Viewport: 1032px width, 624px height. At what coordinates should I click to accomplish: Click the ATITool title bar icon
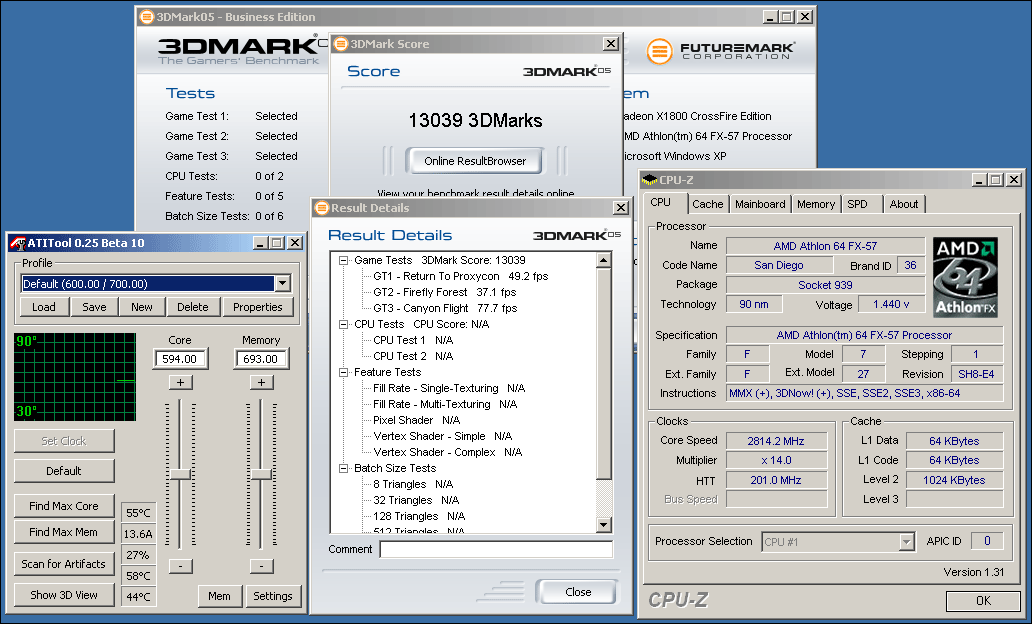(x=17, y=243)
